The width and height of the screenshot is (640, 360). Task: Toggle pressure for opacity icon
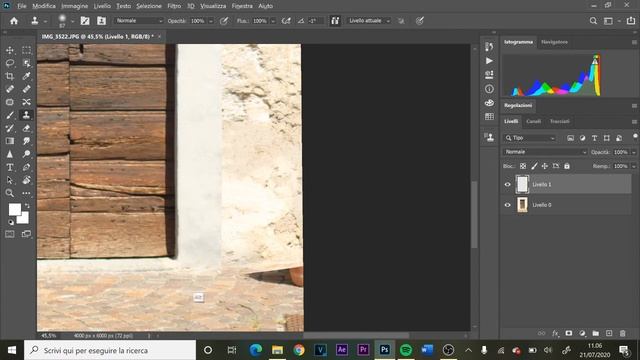pyautogui.click(x=224, y=21)
